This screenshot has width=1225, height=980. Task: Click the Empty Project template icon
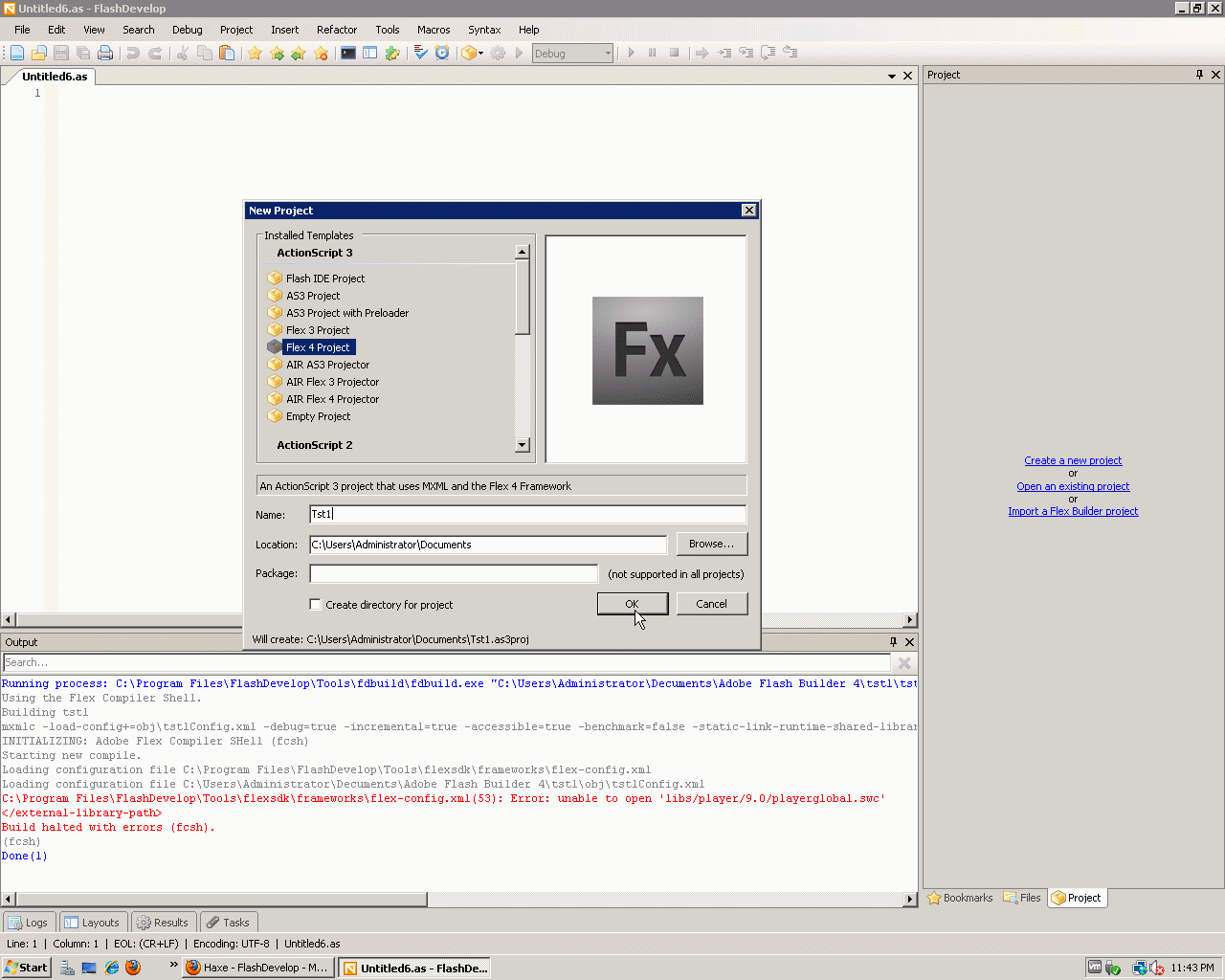point(275,416)
